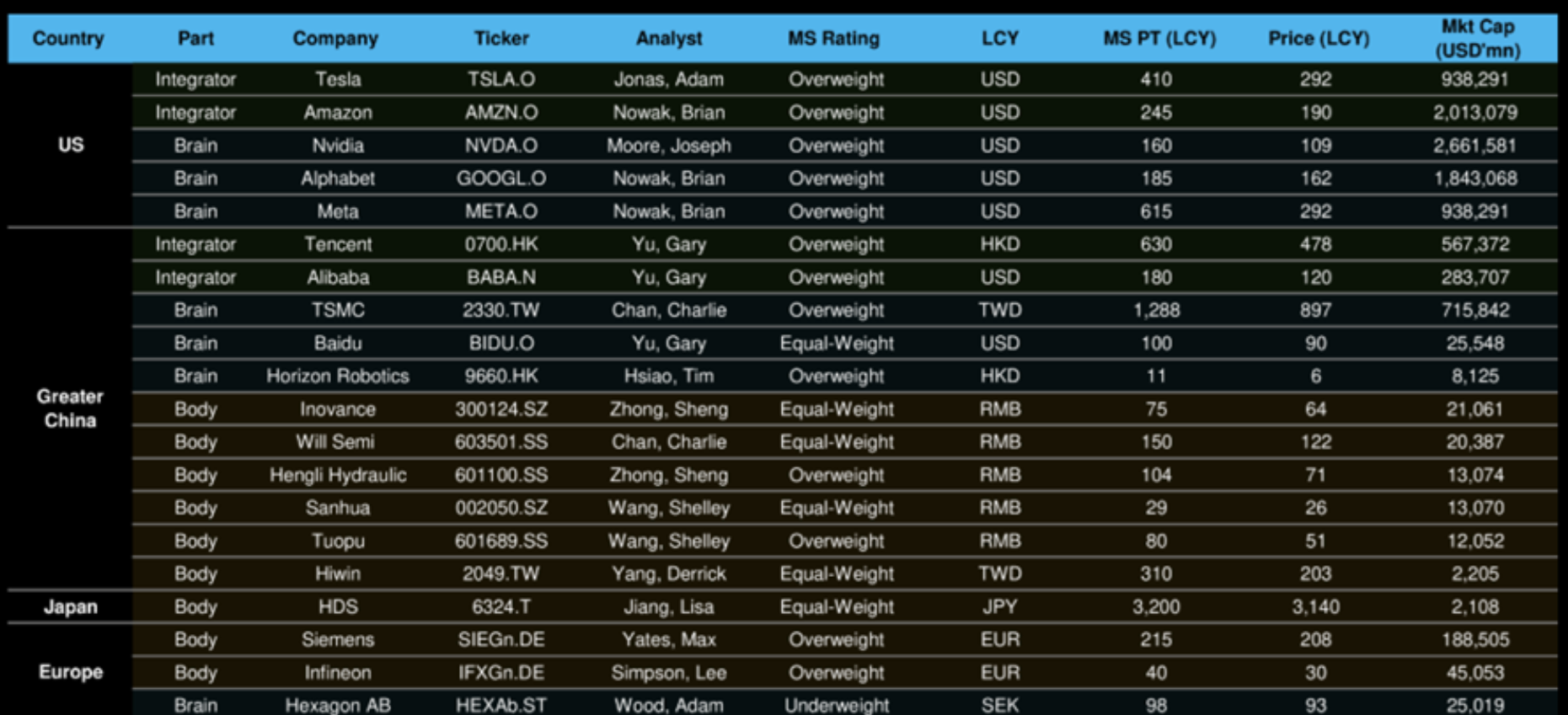This screenshot has height=715, width=1568.
Task: Click analyst Jiang, Lisa
Action: [669, 607]
